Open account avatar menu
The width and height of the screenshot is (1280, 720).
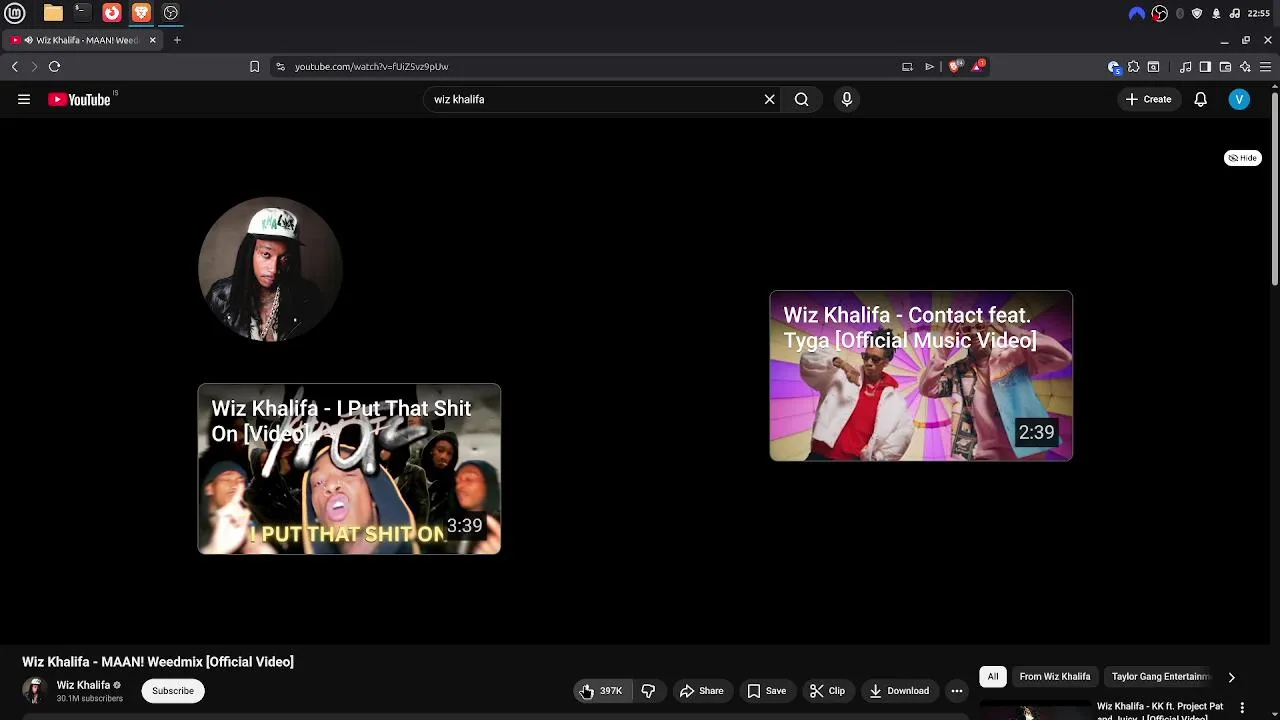coord(1239,99)
